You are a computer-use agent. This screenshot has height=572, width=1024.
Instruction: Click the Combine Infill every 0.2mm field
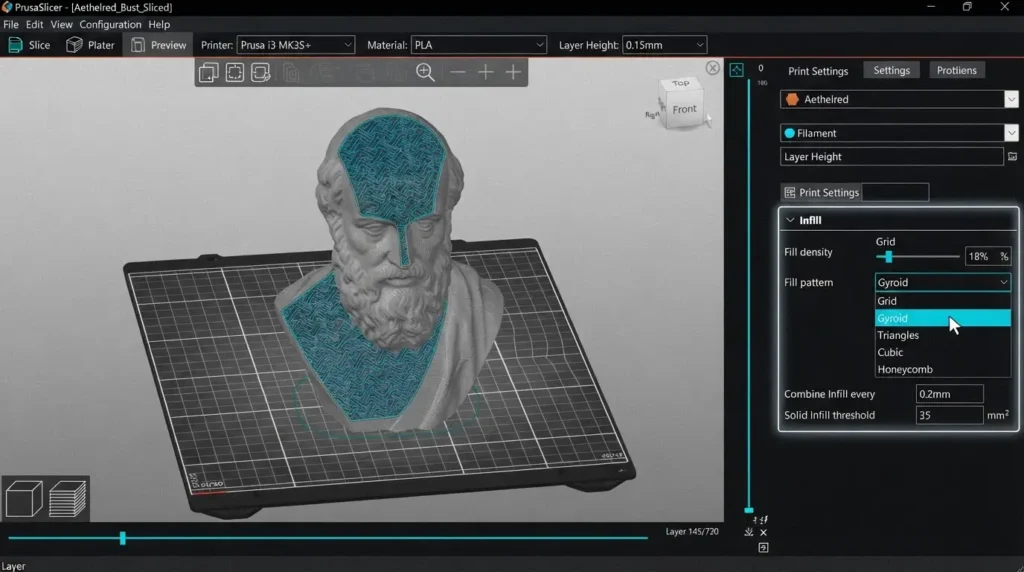pyautogui.click(x=950, y=394)
